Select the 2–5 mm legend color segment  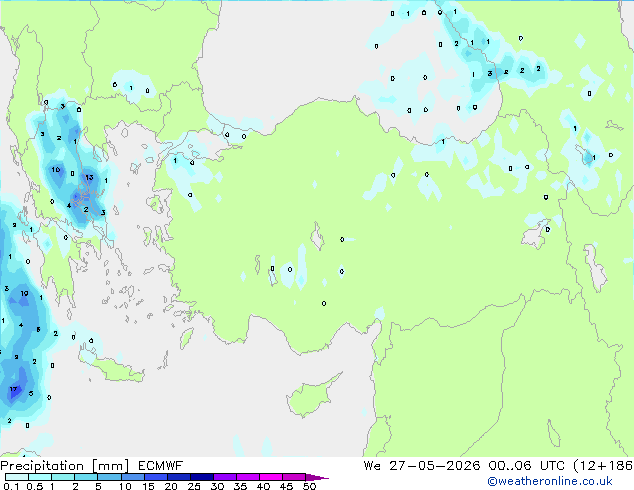(86, 477)
